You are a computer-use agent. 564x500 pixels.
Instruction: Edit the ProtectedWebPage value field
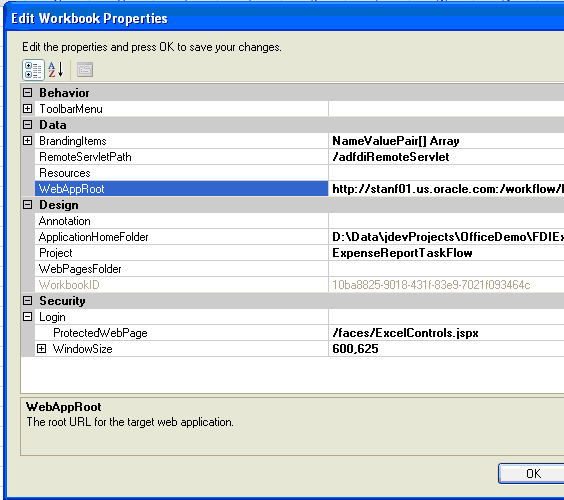click(x=446, y=333)
